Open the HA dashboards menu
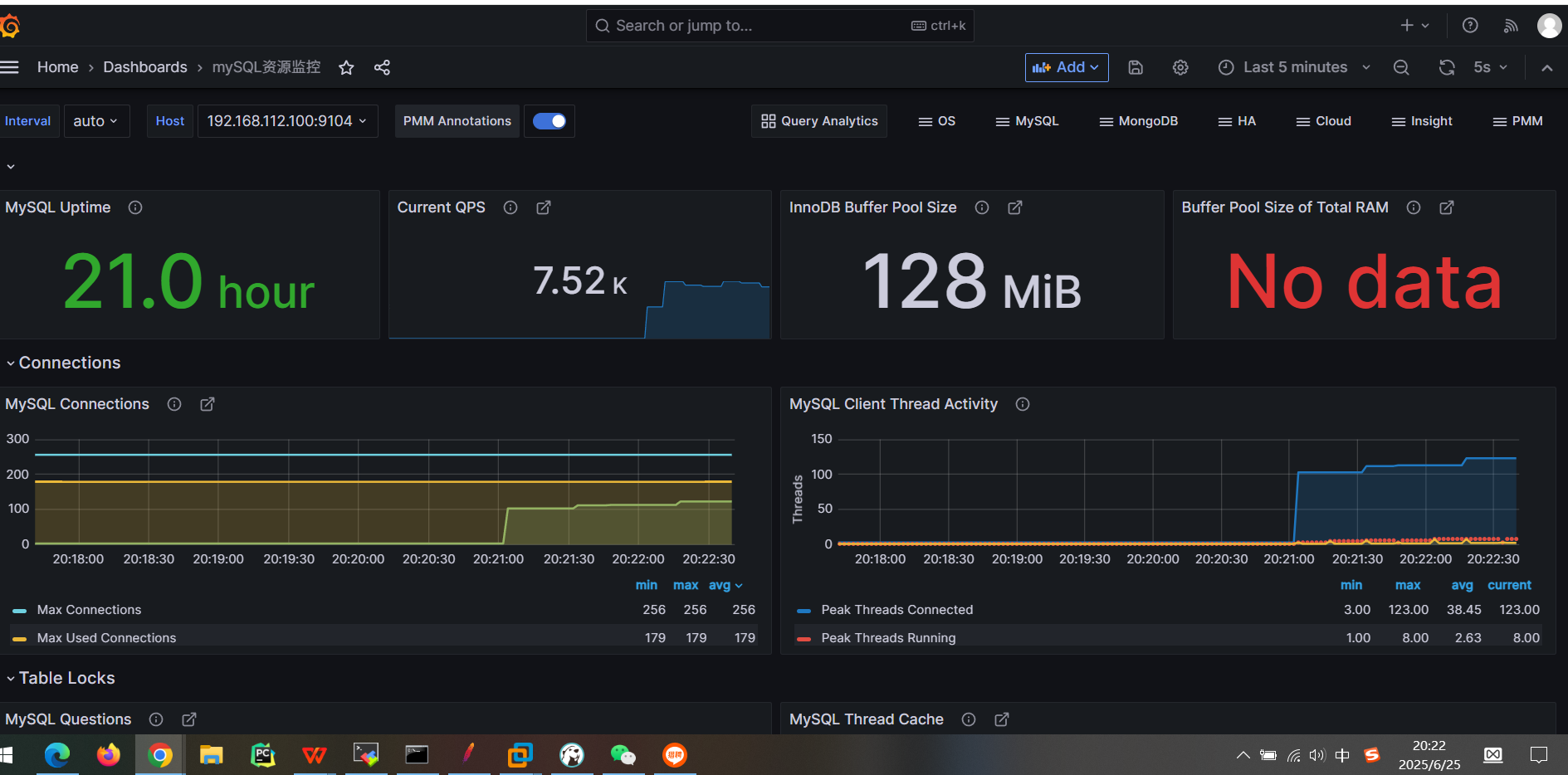This screenshot has width=1568, height=775. point(1237,121)
